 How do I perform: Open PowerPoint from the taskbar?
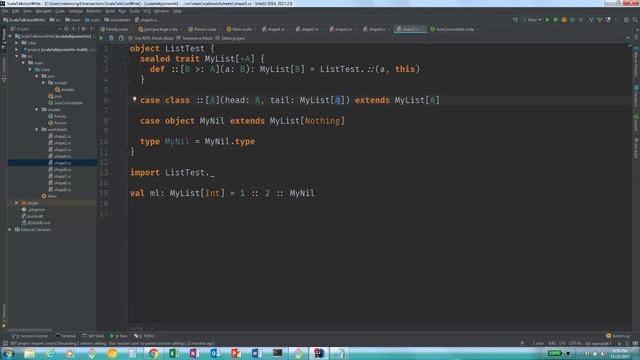pyautogui.click(x=236, y=353)
